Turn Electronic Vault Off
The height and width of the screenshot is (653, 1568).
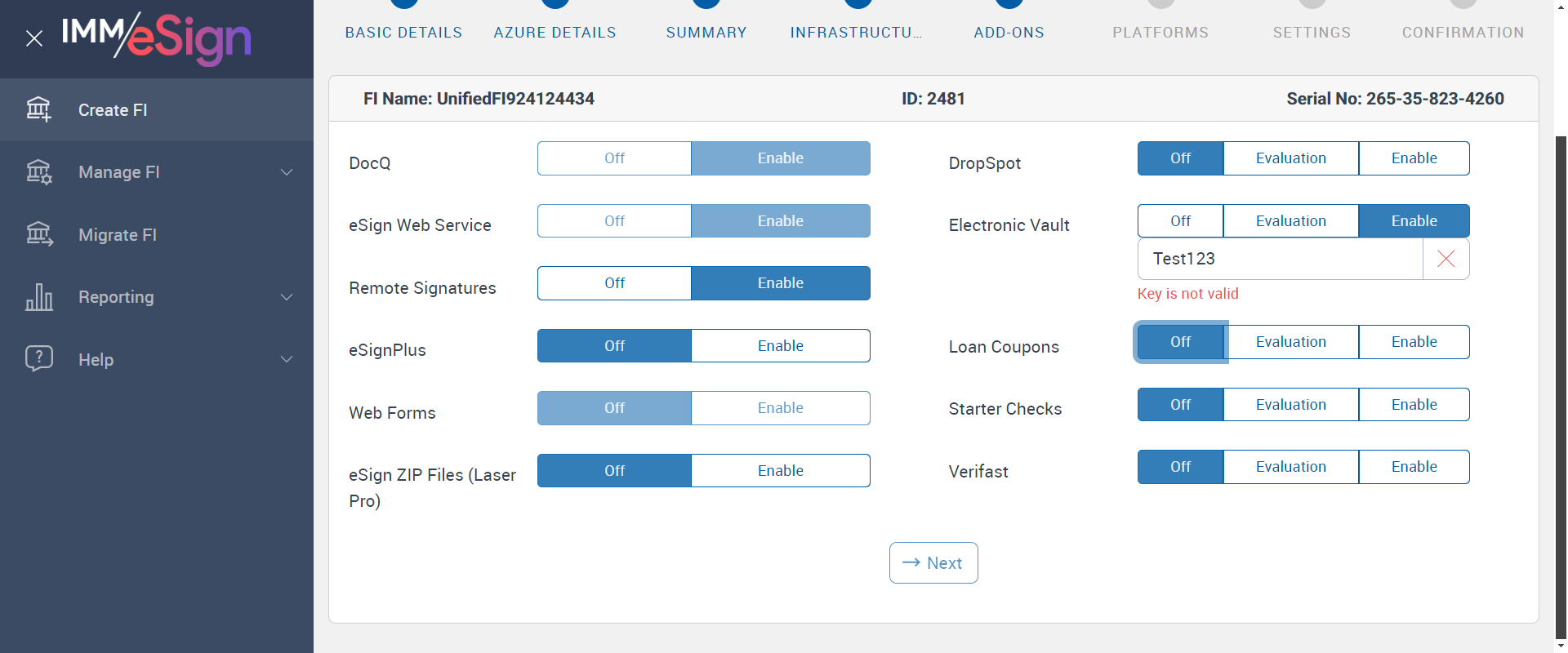point(1180,221)
